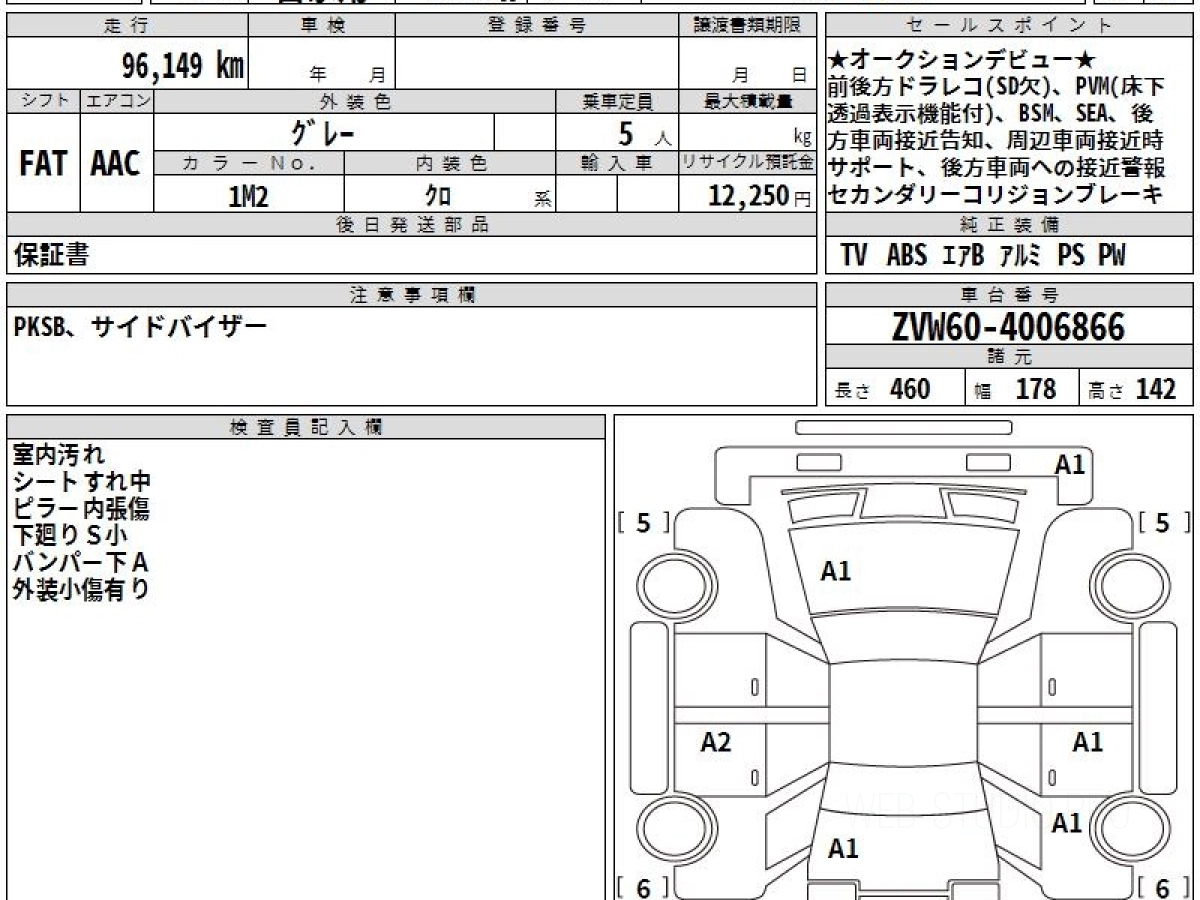This screenshot has width=1200, height=900.
Task: Click the 注意事項欄 header
Action: coord(412,295)
